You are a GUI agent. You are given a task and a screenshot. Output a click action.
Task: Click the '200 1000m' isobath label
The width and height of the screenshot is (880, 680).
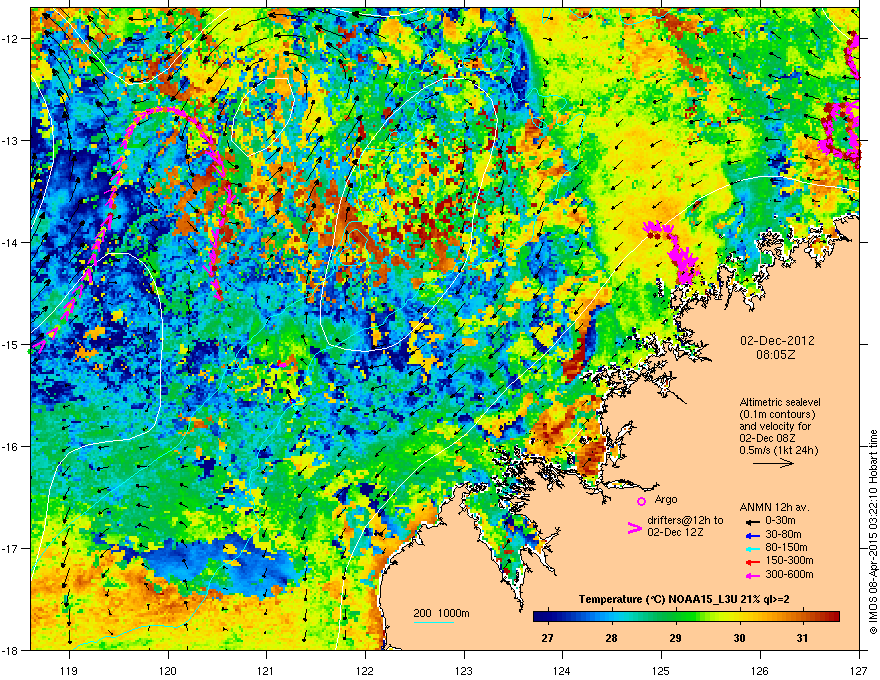(x=441, y=613)
